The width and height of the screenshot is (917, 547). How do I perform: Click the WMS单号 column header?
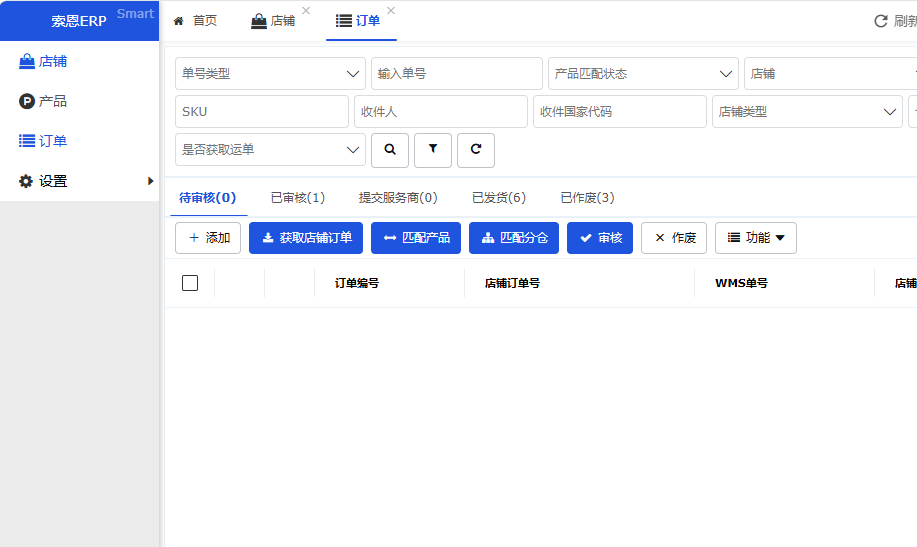741,283
